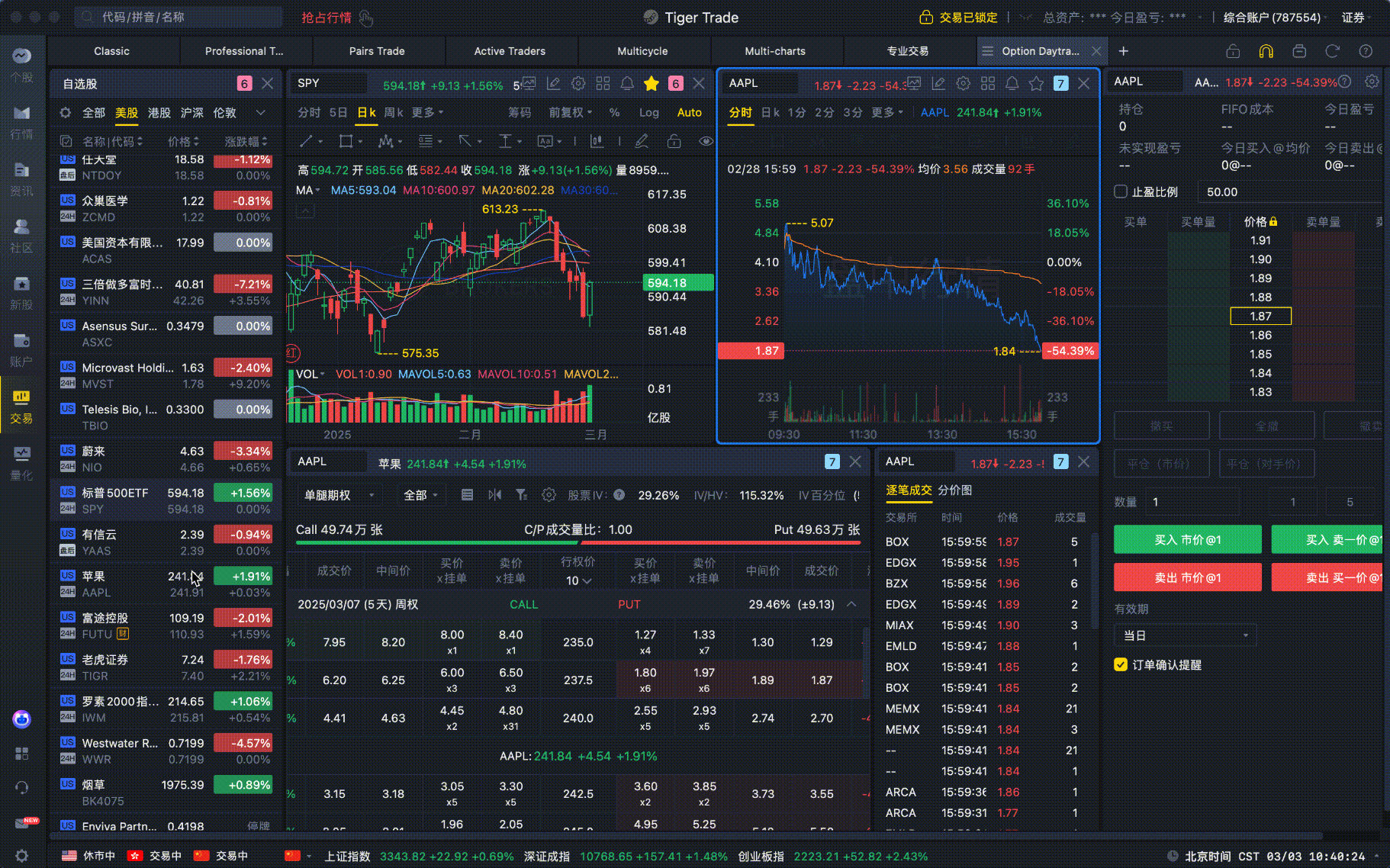
Task: Expand 更多 periods in AAPL intraday chart
Action: 887,112
